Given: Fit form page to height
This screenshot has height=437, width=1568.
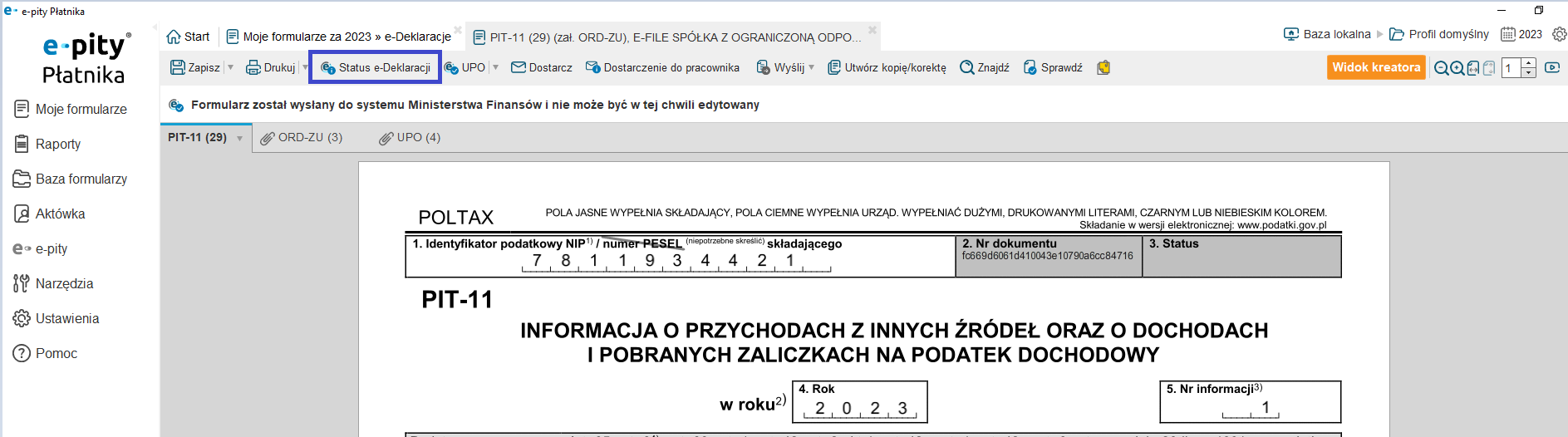Looking at the screenshot, I should [x=1489, y=68].
